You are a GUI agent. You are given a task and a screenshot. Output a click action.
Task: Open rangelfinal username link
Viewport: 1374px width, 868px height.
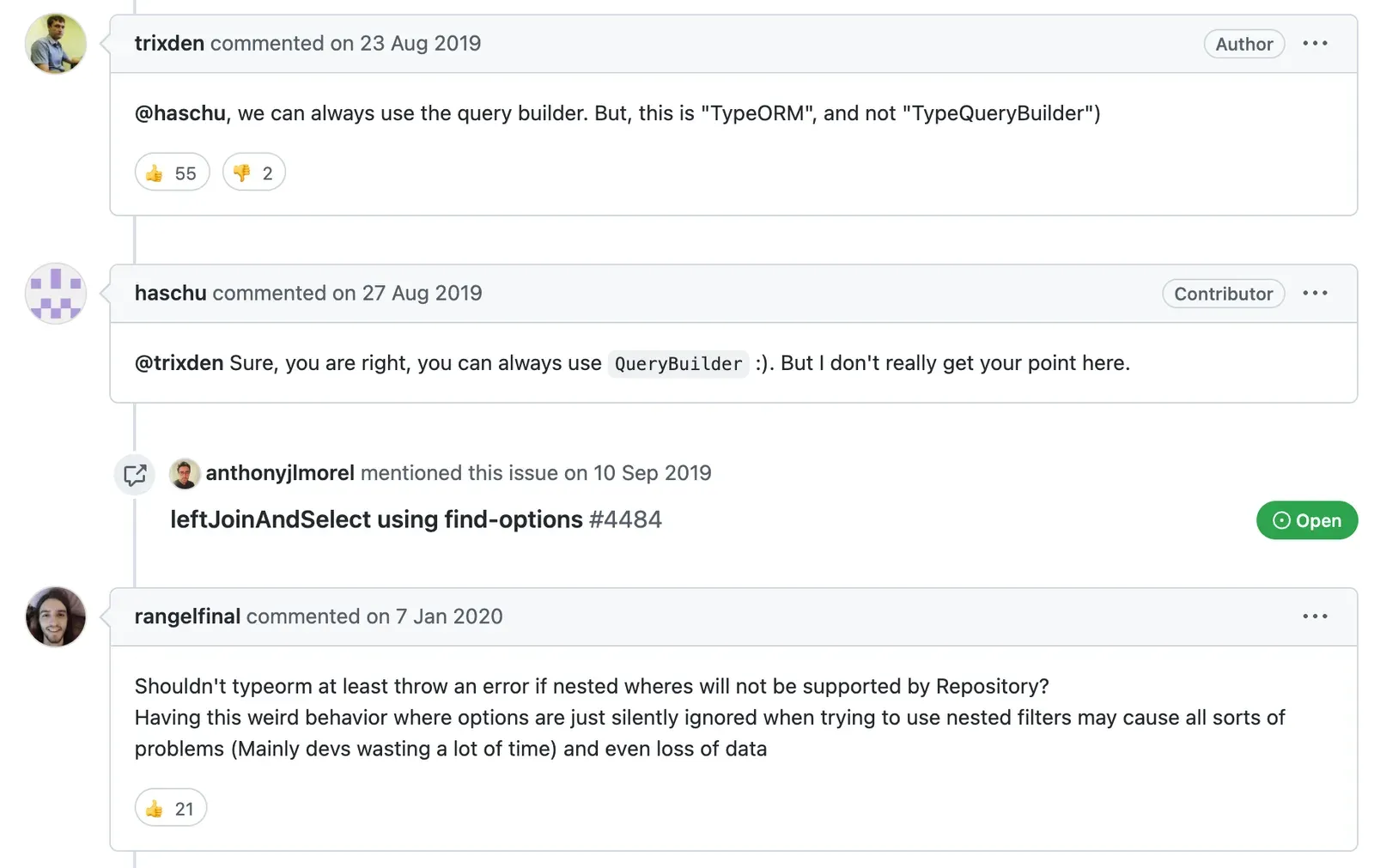click(187, 616)
